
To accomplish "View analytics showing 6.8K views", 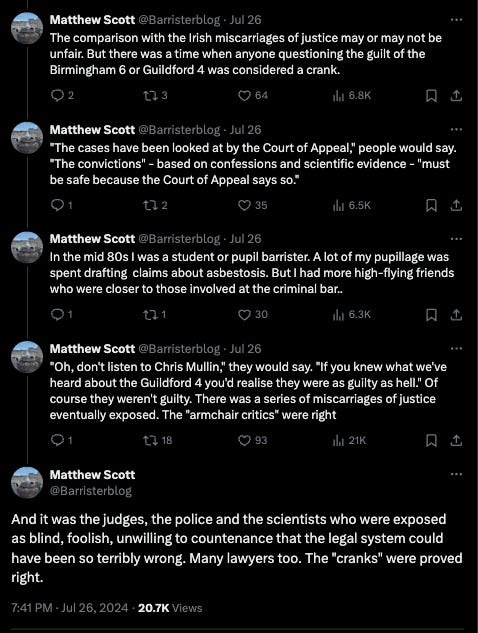I will coord(351,96).
